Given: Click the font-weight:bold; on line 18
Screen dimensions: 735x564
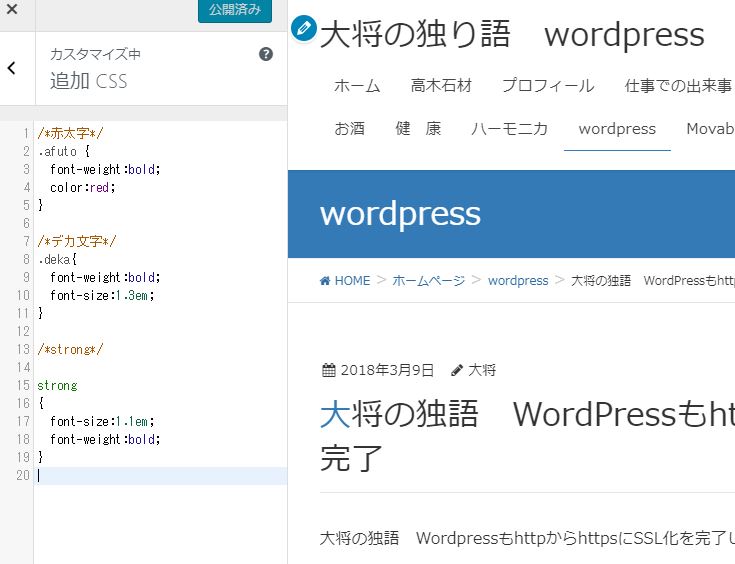Looking at the screenshot, I should tap(105, 439).
